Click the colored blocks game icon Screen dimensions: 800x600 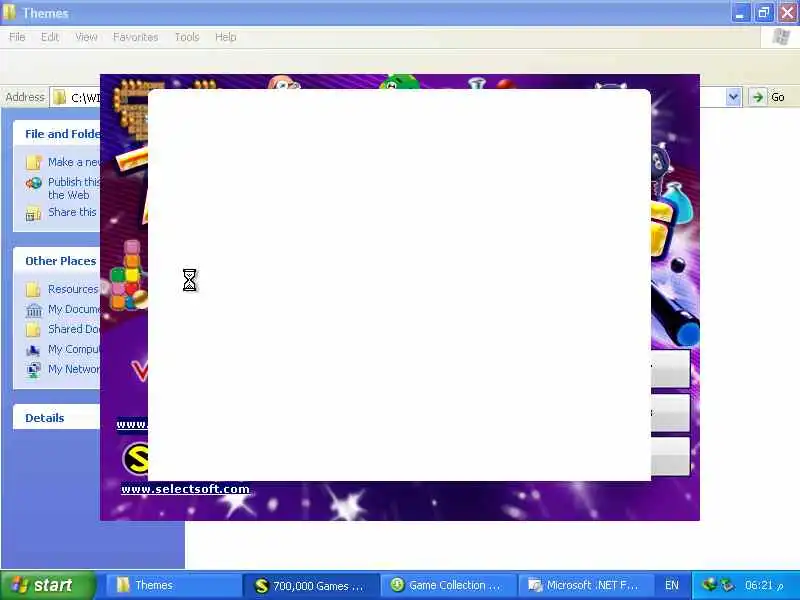click(x=128, y=276)
